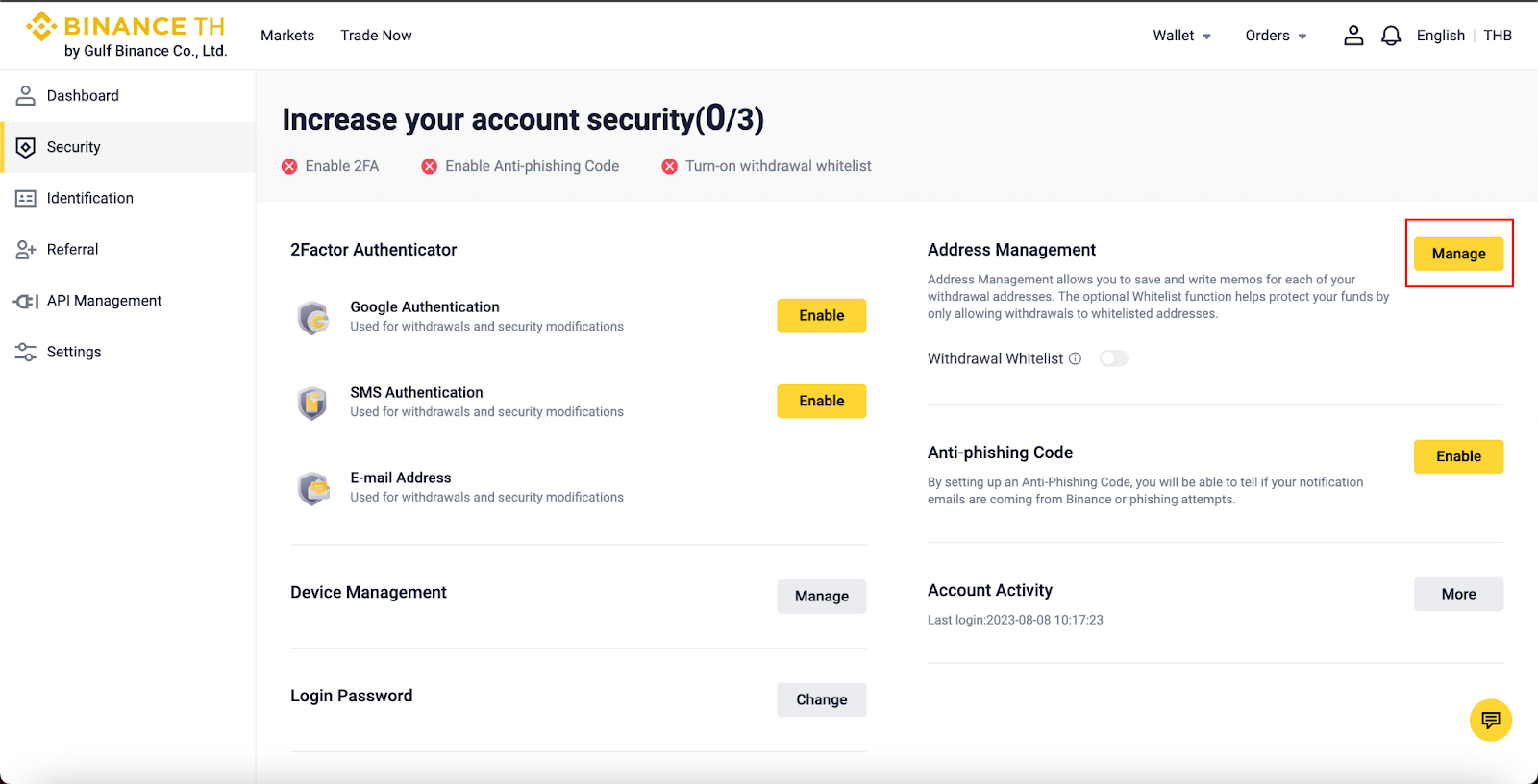Open the Markets navigation link
The width and height of the screenshot is (1538, 784).
click(x=287, y=36)
